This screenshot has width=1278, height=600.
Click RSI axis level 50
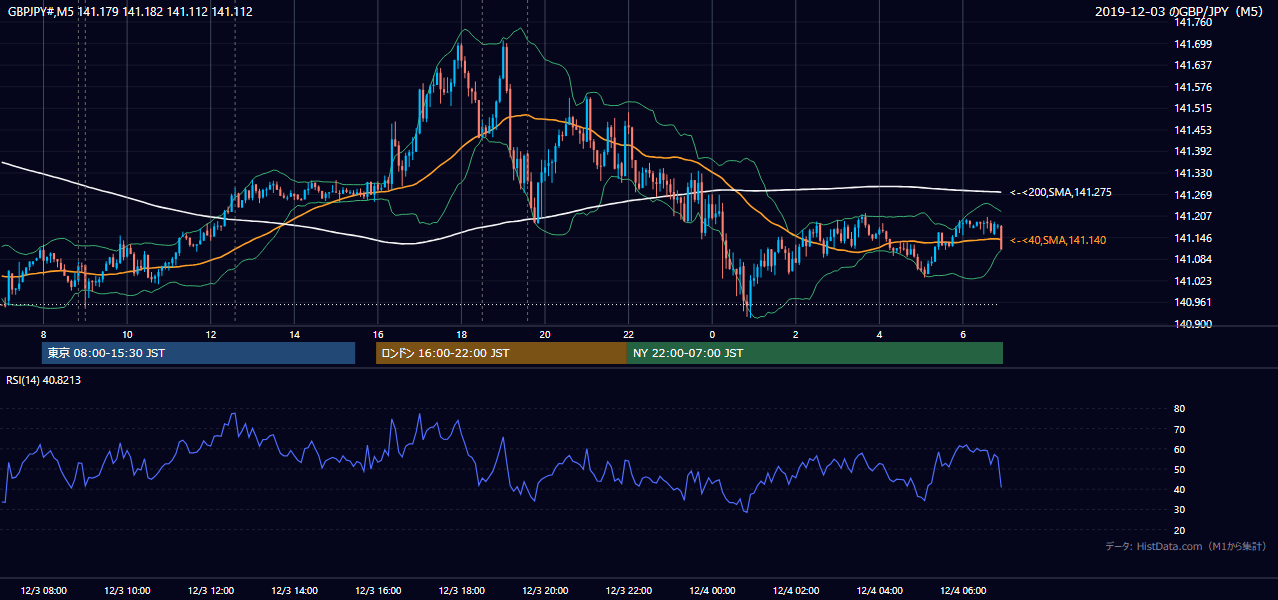tap(1179, 469)
